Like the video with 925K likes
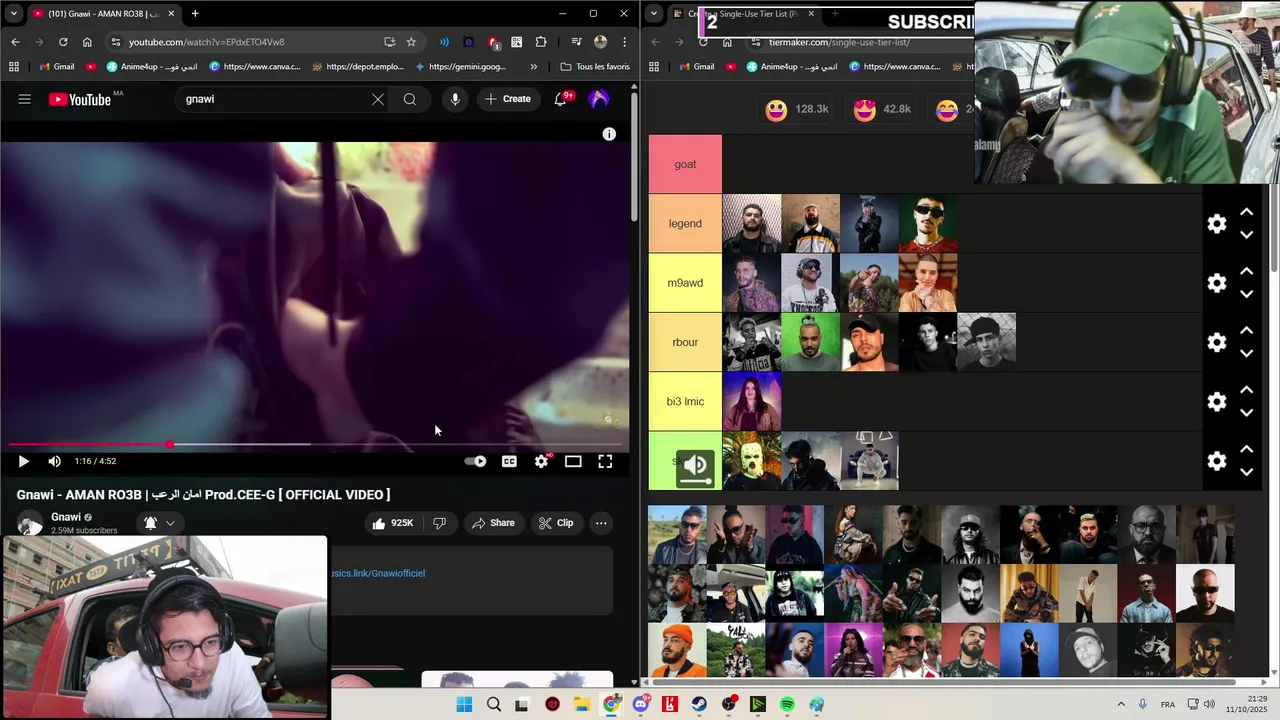1280x720 pixels. (393, 523)
